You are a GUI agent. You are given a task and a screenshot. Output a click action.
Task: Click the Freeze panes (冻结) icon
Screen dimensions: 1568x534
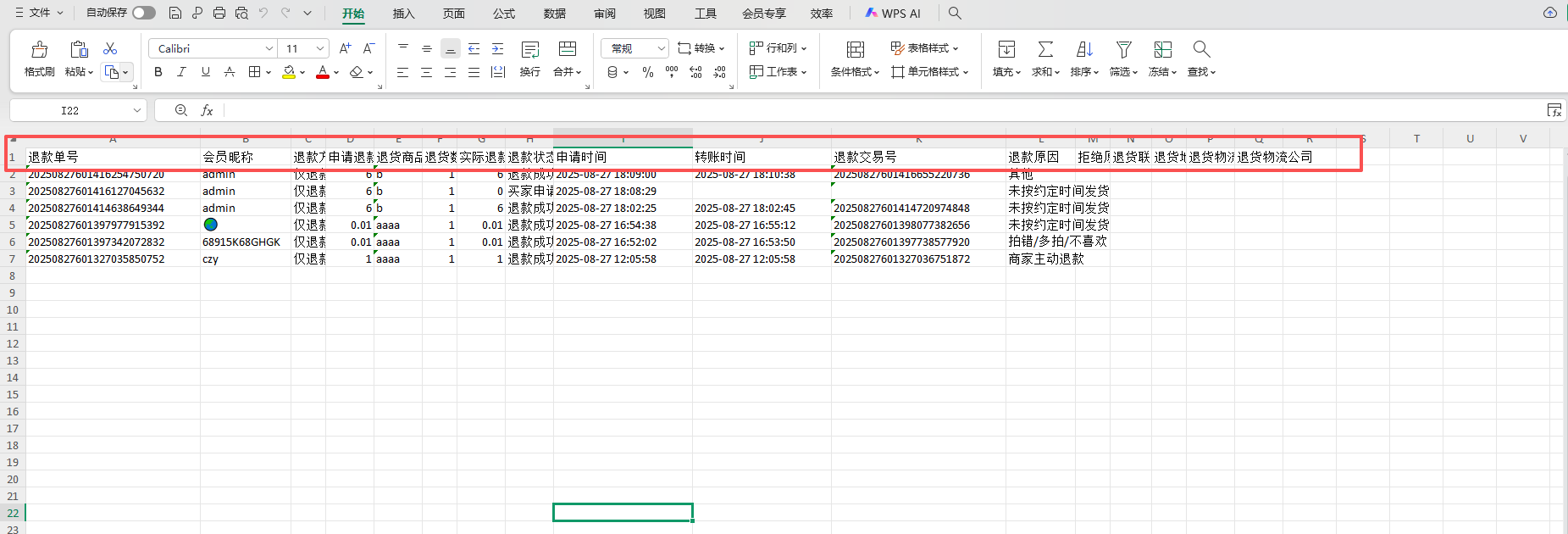coord(1162,50)
